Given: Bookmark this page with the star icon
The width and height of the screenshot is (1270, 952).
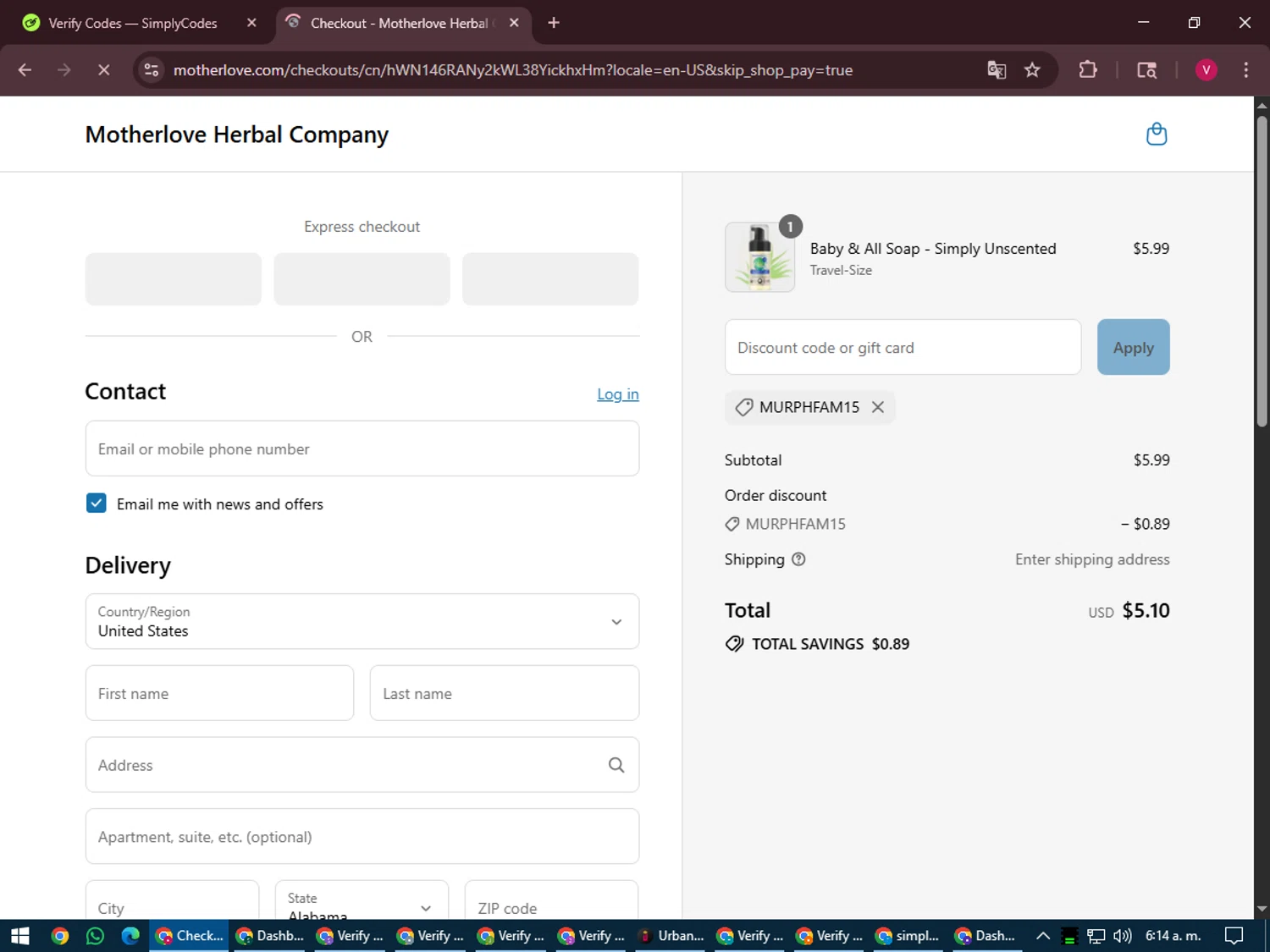Looking at the screenshot, I should pyautogui.click(x=1032, y=70).
